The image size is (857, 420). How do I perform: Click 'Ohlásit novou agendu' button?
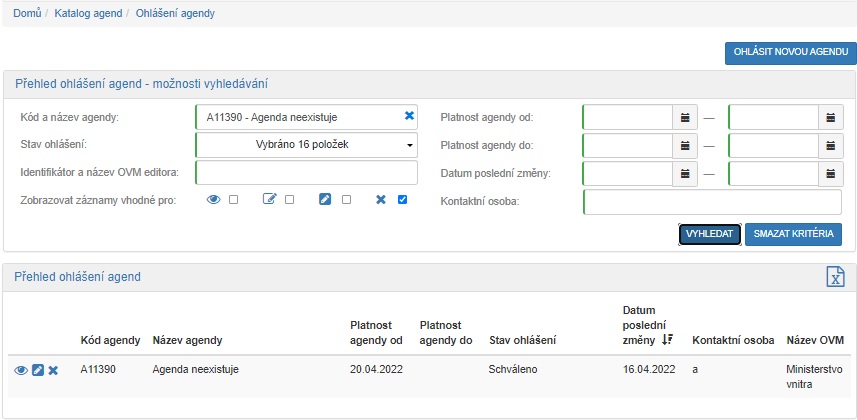click(x=790, y=54)
